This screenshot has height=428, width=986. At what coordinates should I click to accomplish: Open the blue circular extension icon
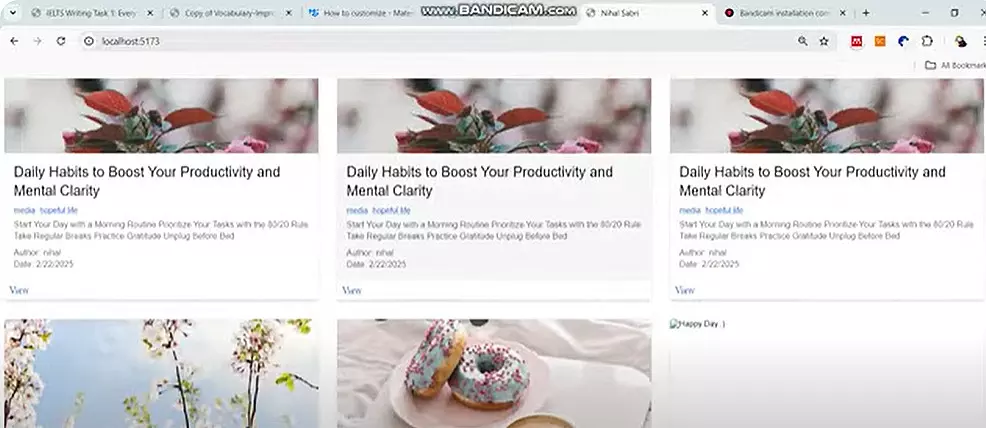coord(904,41)
